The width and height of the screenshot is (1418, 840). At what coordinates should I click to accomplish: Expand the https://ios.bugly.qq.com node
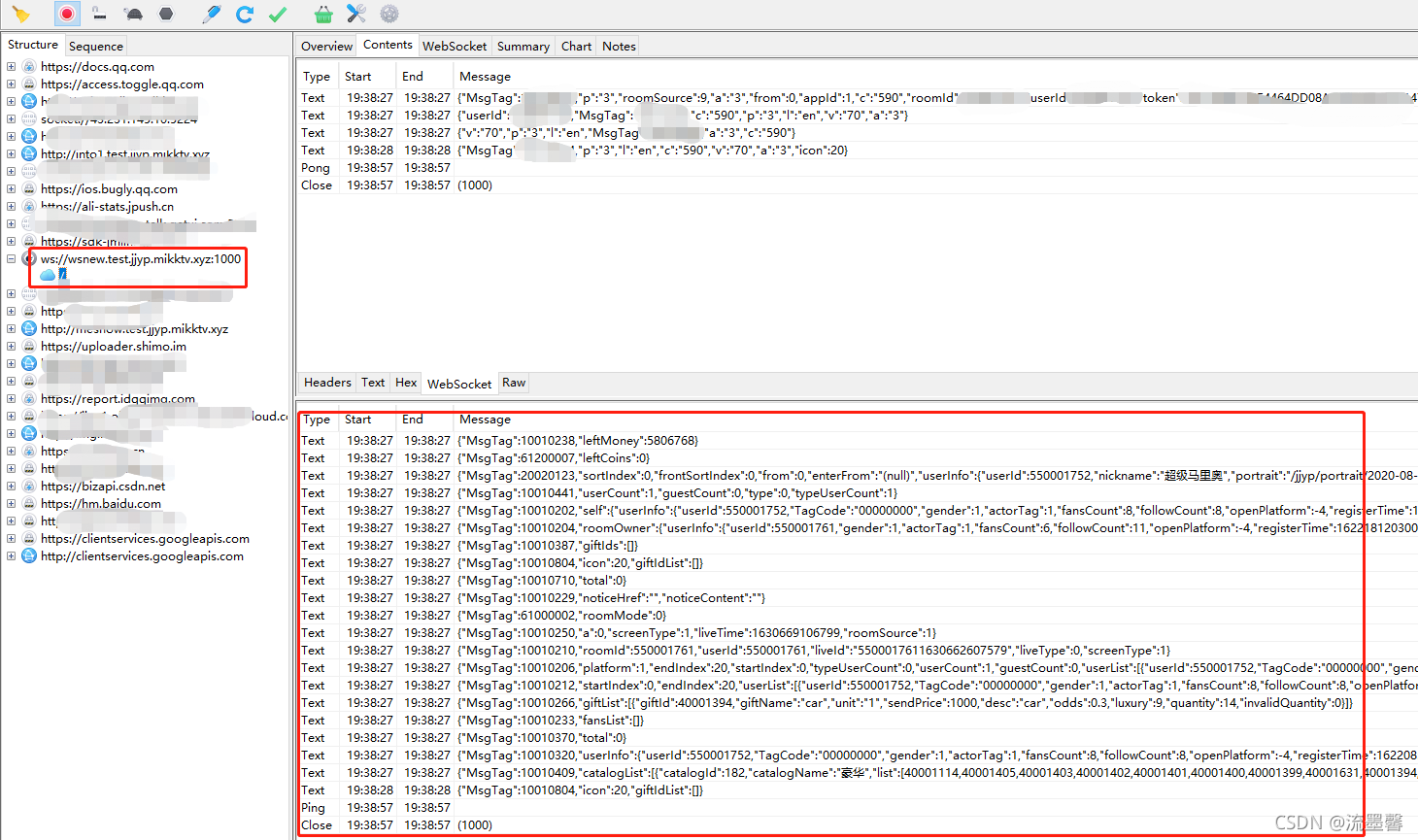click(x=11, y=189)
